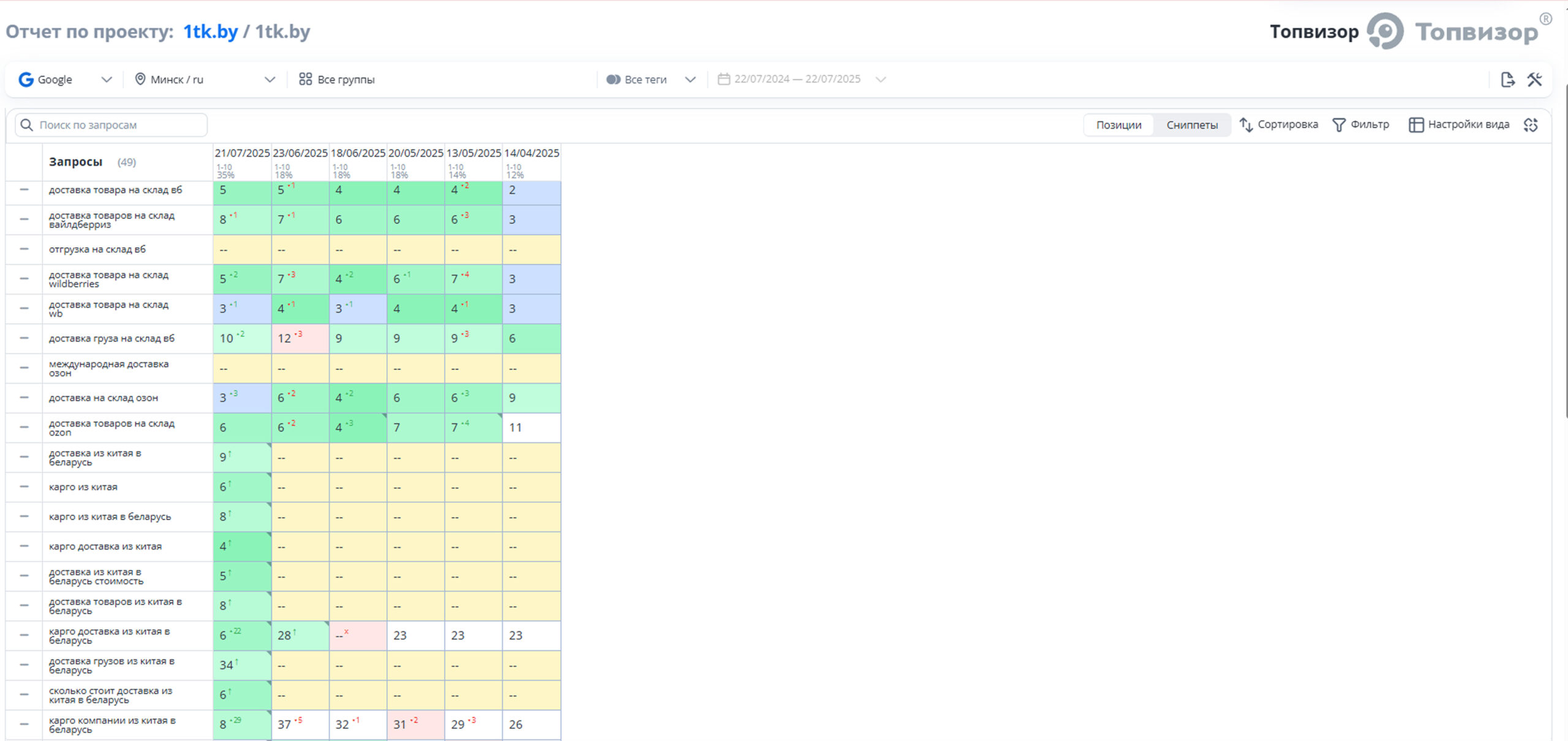1568x741 pixels.
Task: Click the Сортировка sort arrows icon
Action: click(1246, 125)
